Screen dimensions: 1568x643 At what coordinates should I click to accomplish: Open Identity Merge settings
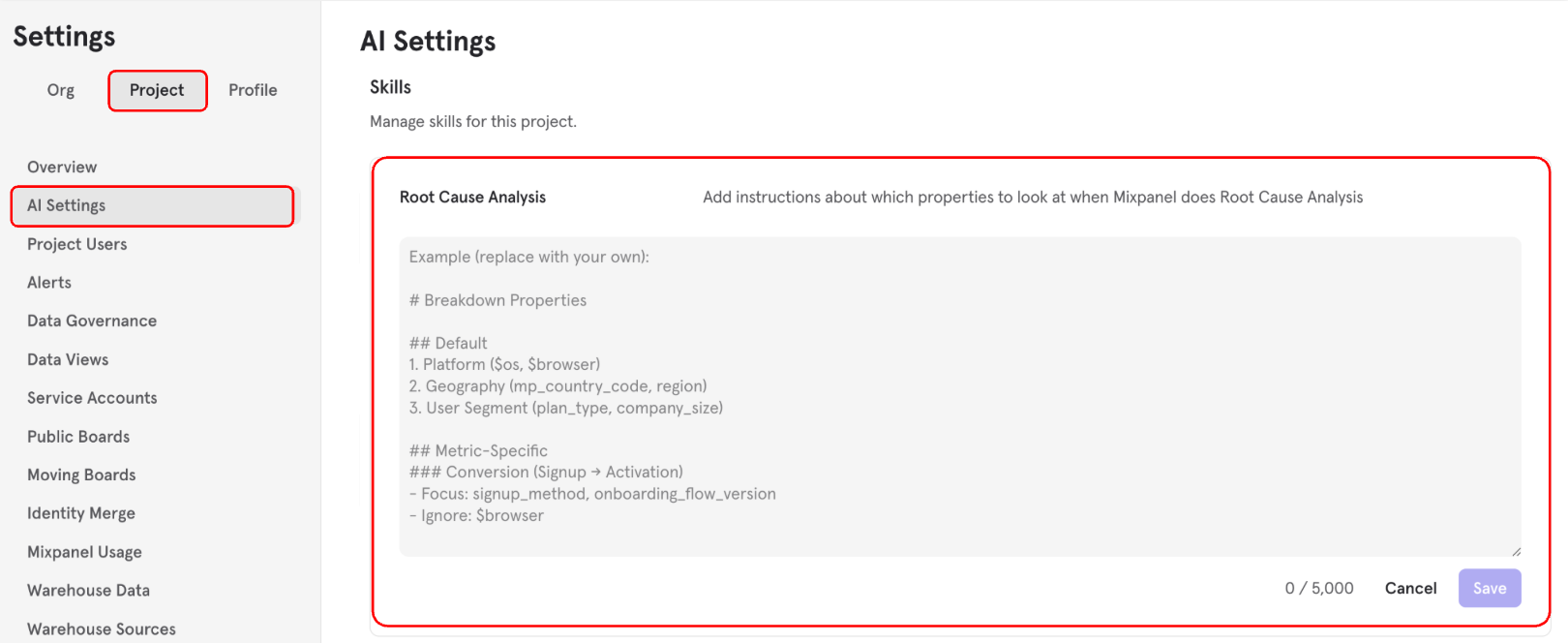pos(81,513)
